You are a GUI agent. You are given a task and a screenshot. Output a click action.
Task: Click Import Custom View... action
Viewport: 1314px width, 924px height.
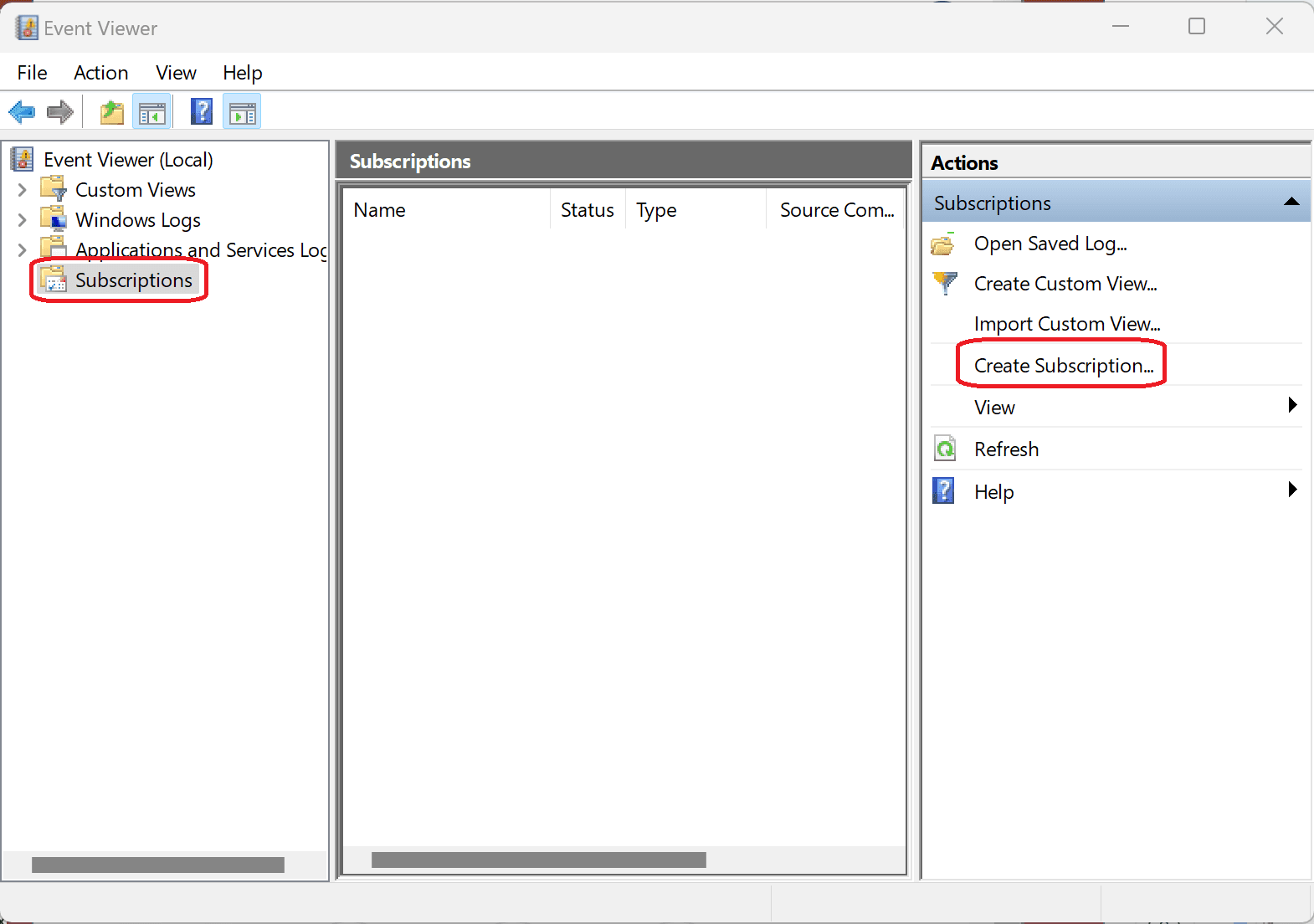click(1067, 324)
